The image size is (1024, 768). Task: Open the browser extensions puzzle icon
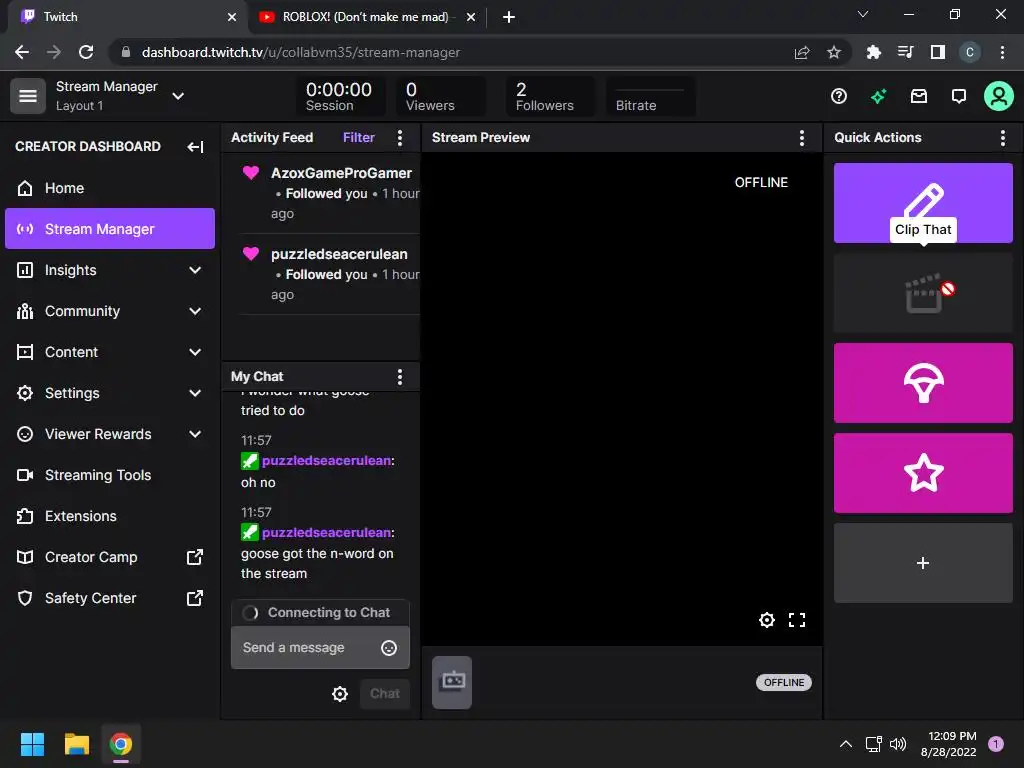coord(873,52)
